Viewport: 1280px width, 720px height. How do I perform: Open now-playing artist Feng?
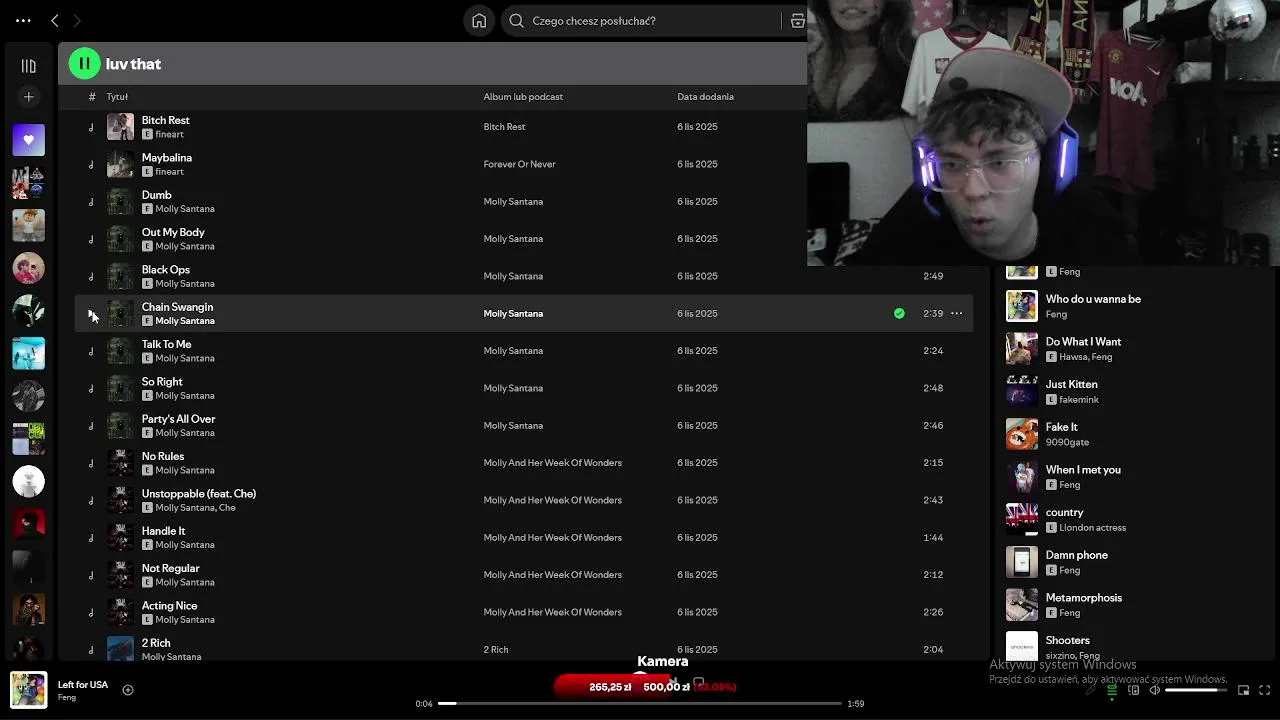pos(67,698)
